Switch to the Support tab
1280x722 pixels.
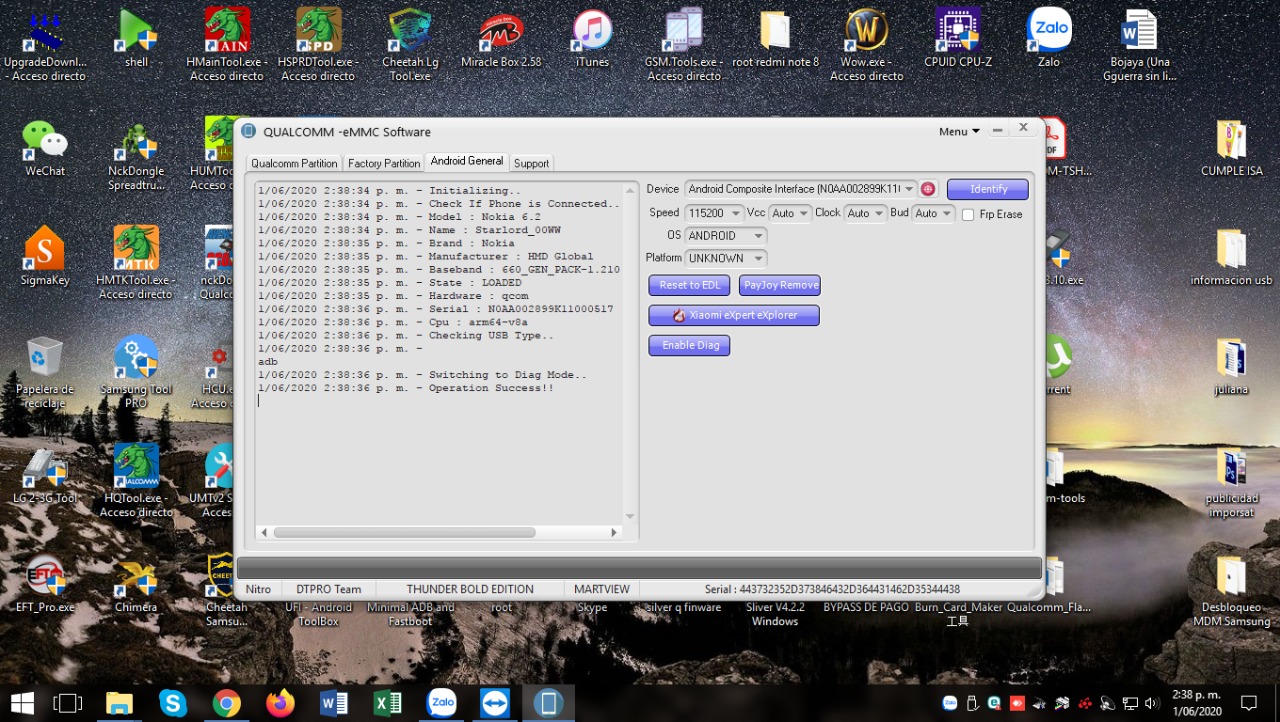(531, 163)
